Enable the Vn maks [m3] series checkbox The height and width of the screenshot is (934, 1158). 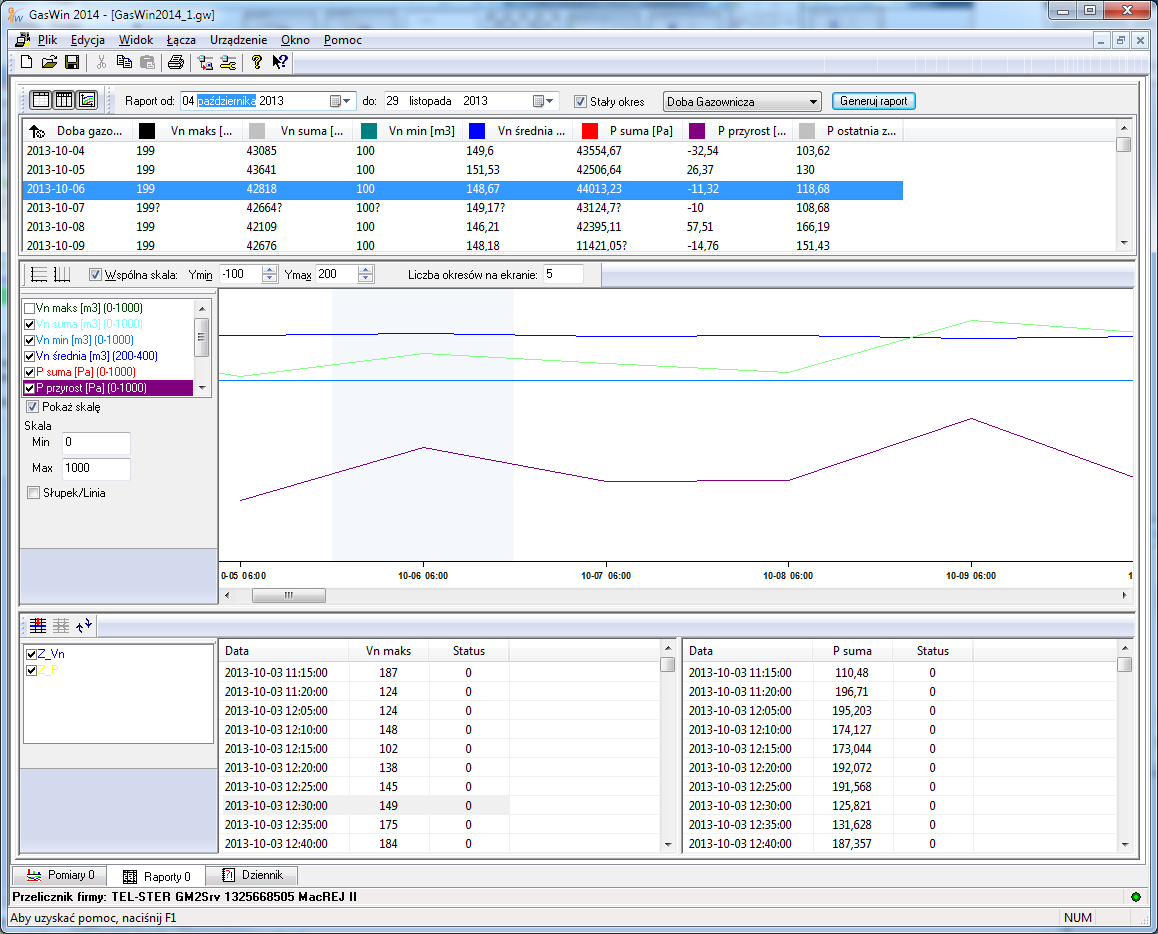pos(30,308)
